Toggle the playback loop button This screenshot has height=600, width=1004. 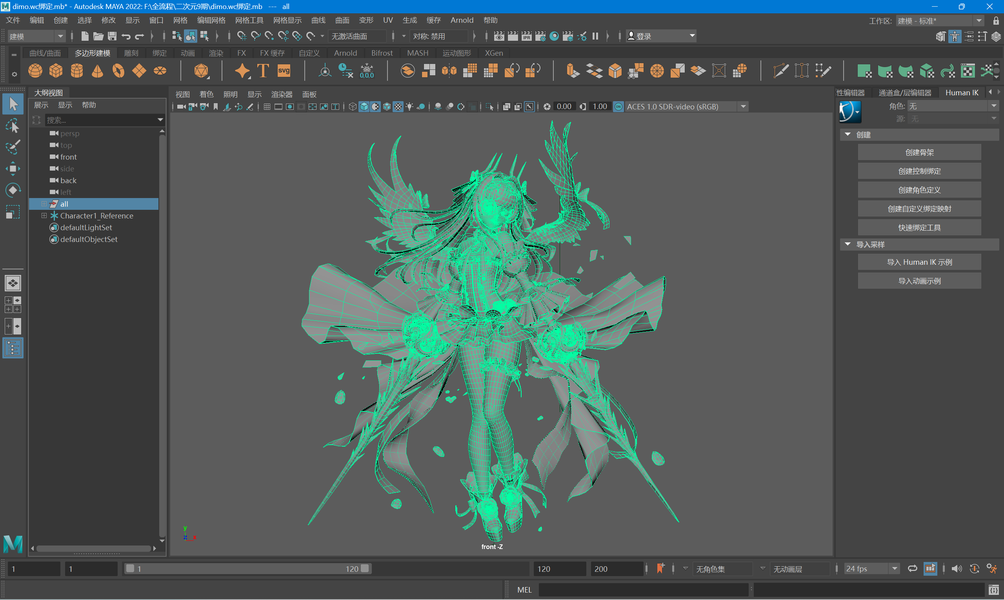[912, 568]
